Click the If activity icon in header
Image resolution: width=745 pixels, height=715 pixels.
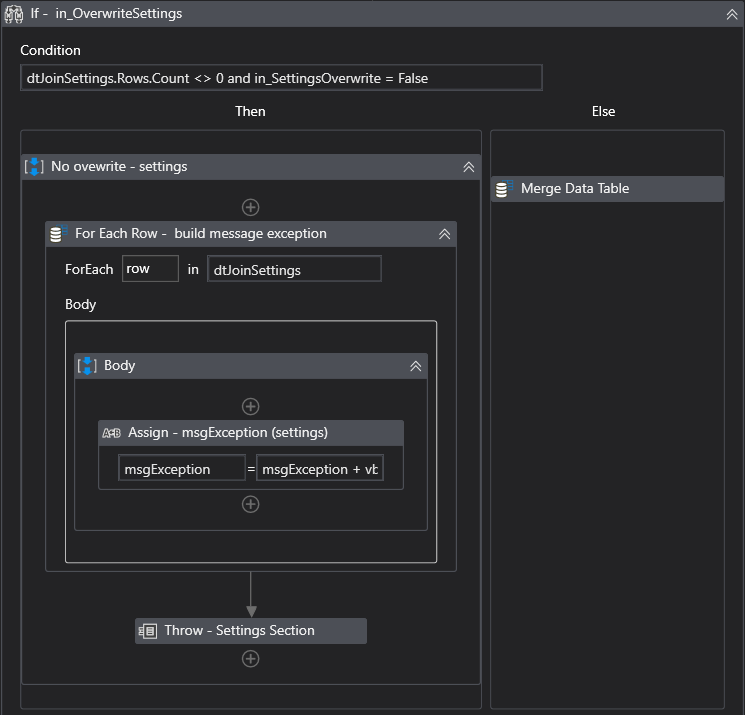click(x=15, y=14)
